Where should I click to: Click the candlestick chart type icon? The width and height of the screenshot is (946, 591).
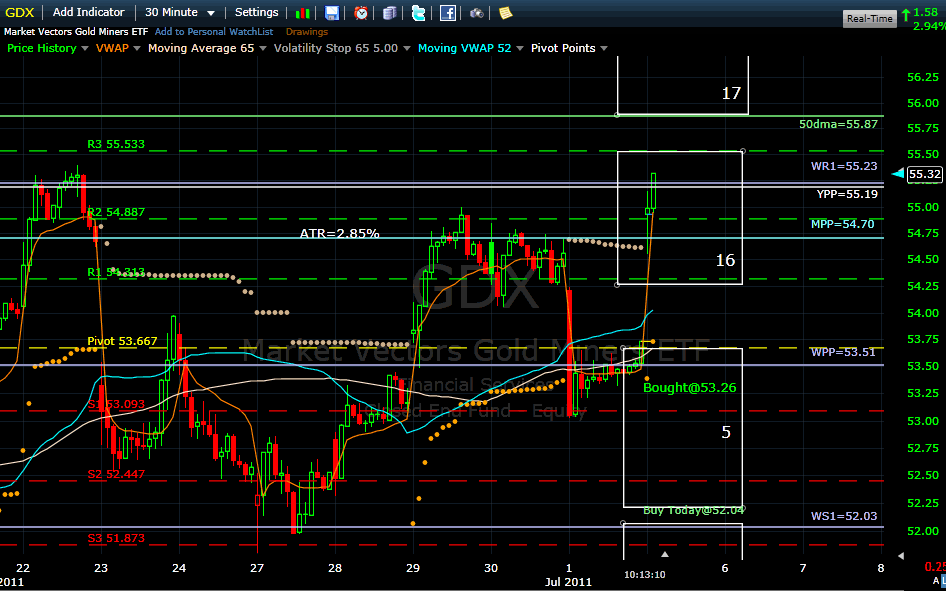coord(301,13)
